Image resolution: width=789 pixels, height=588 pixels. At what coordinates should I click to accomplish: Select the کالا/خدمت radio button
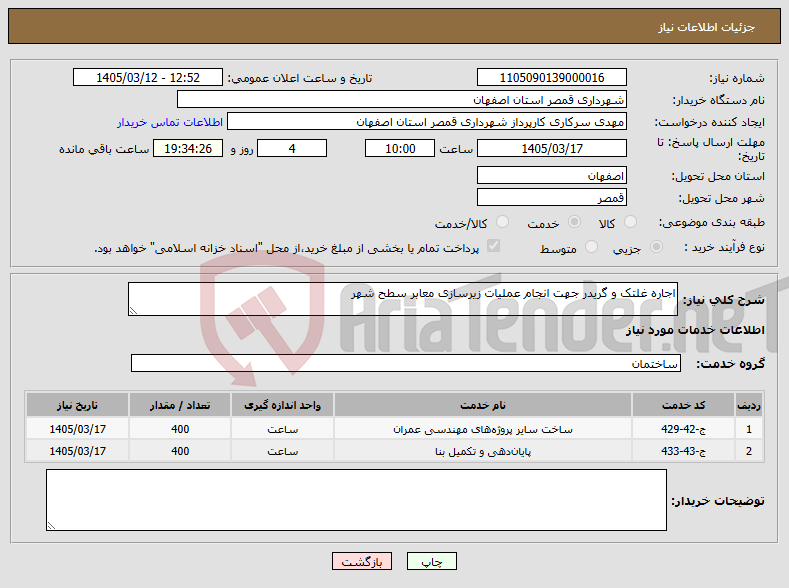[502, 222]
